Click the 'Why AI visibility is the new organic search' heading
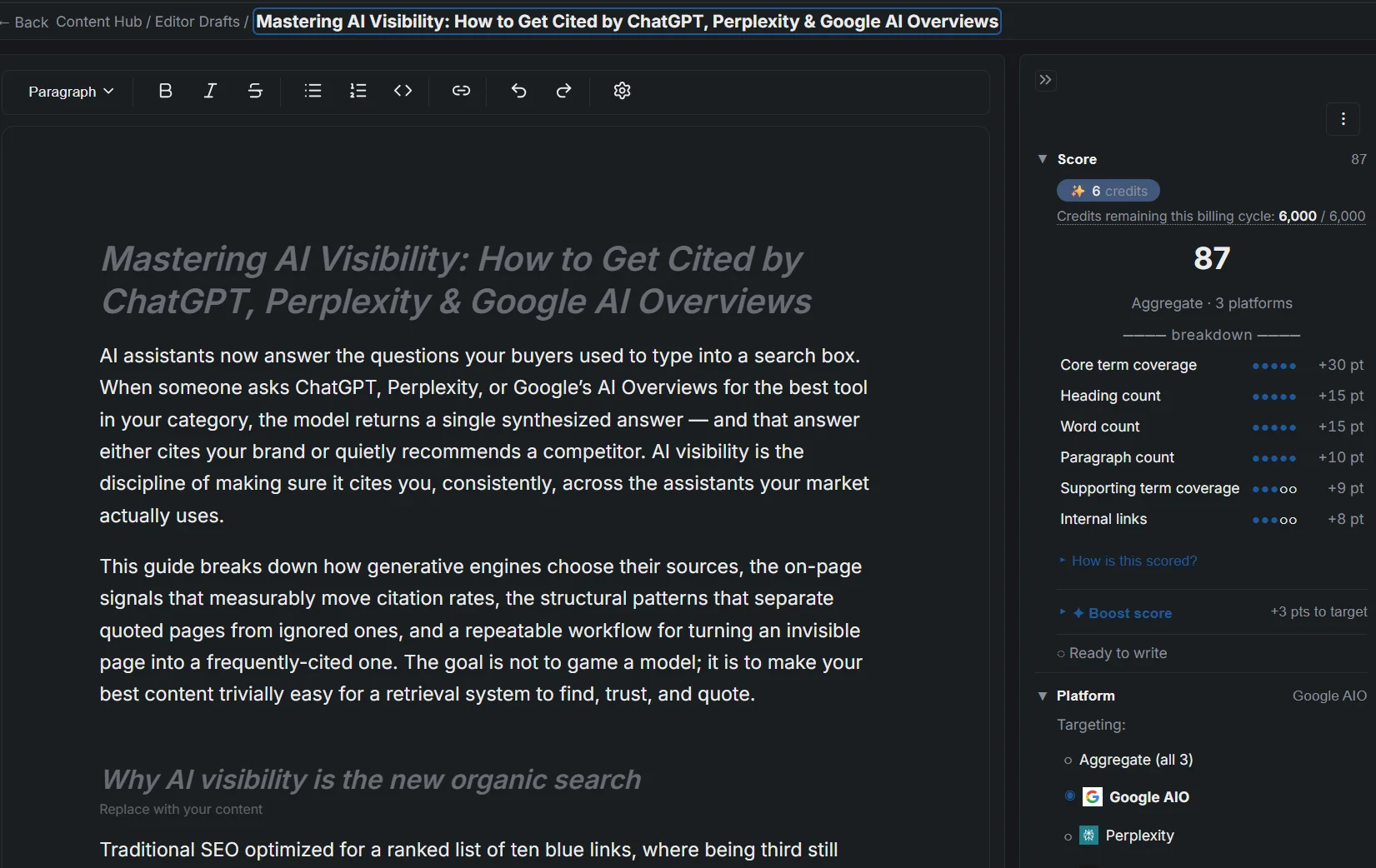Viewport: 1376px width, 868px height. coord(371,779)
